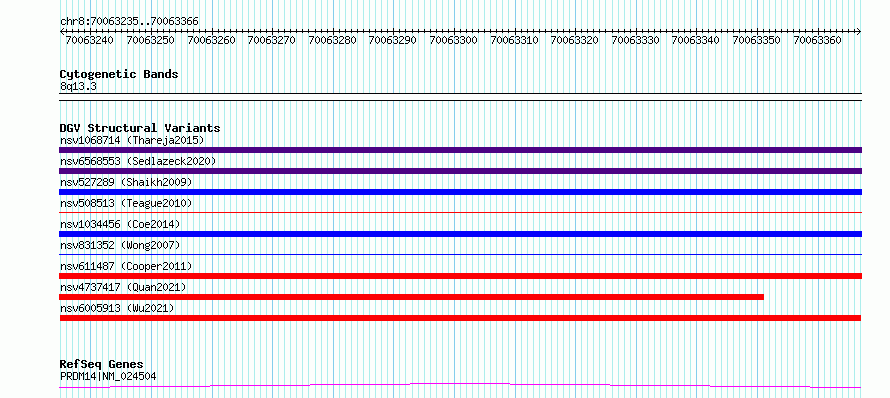Click the DGV Structural Variants track heading
This screenshot has height=398, width=890.
tap(140, 128)
